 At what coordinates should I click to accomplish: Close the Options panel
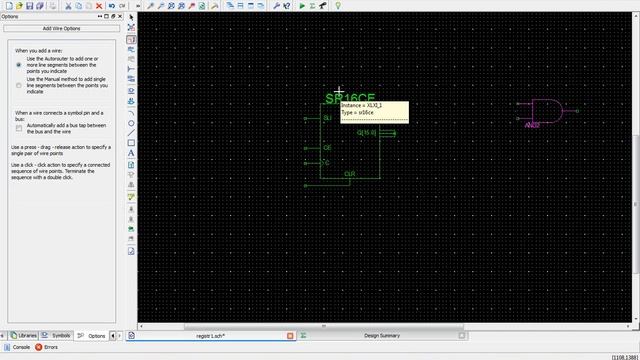pyautogui.click(x=120, y=16)
